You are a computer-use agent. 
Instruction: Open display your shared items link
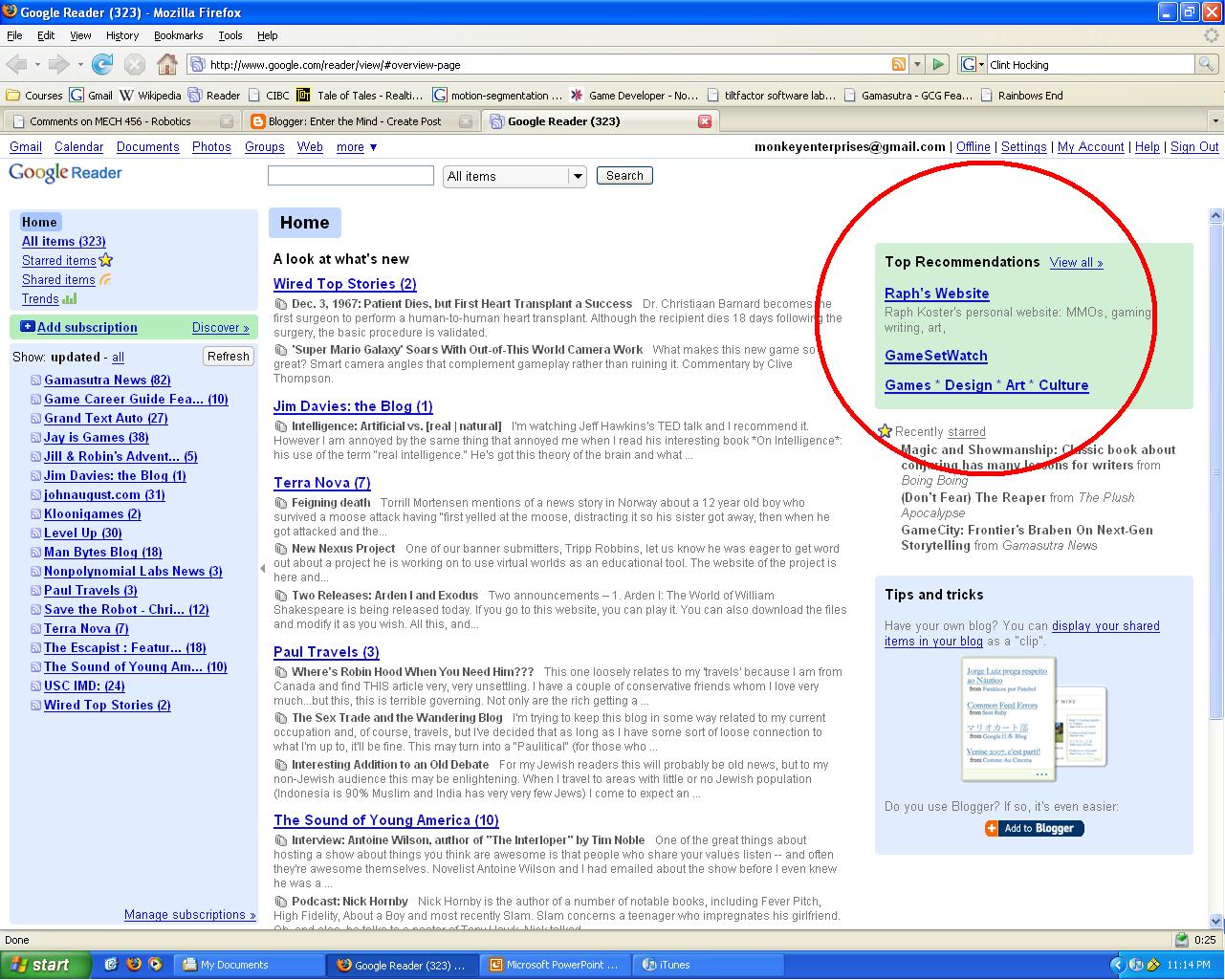1022,633
